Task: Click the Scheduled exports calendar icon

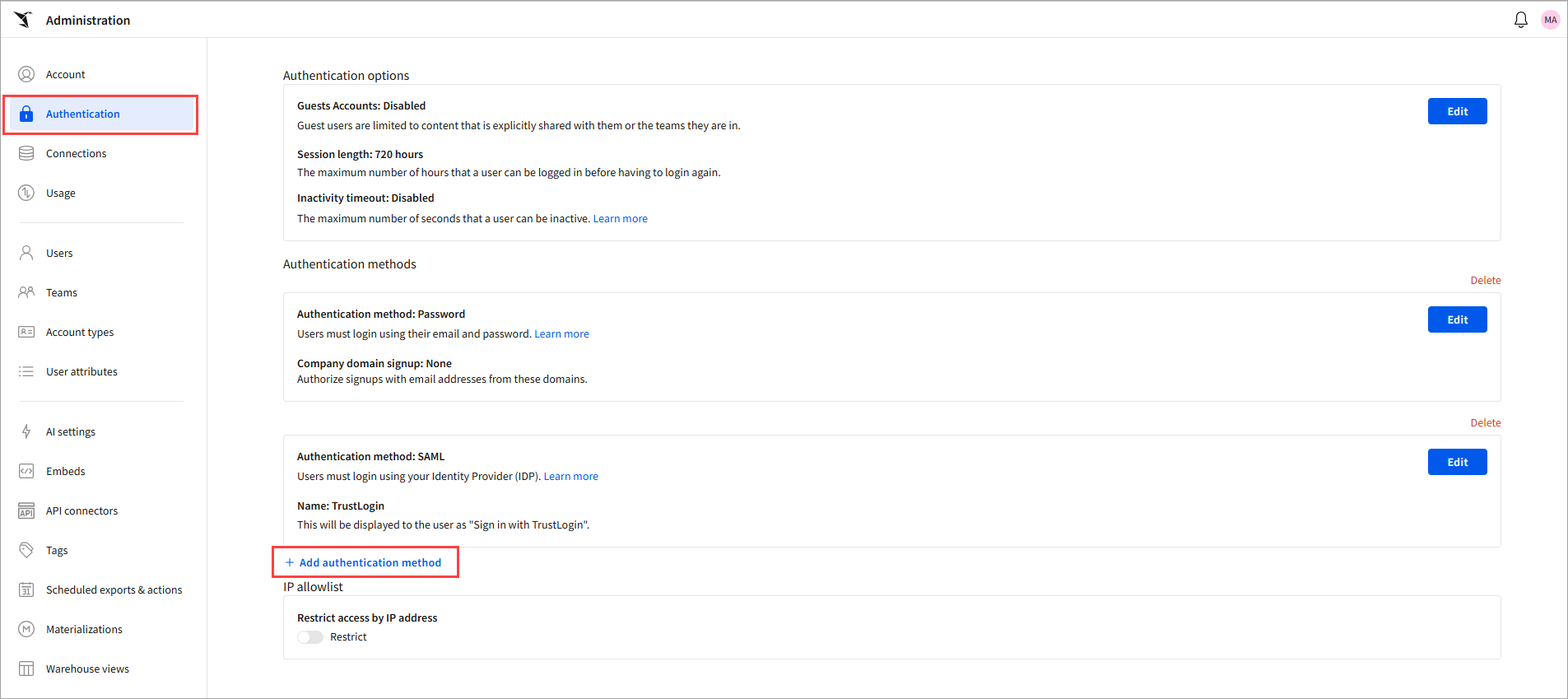Action: click(x=26, y=589)
